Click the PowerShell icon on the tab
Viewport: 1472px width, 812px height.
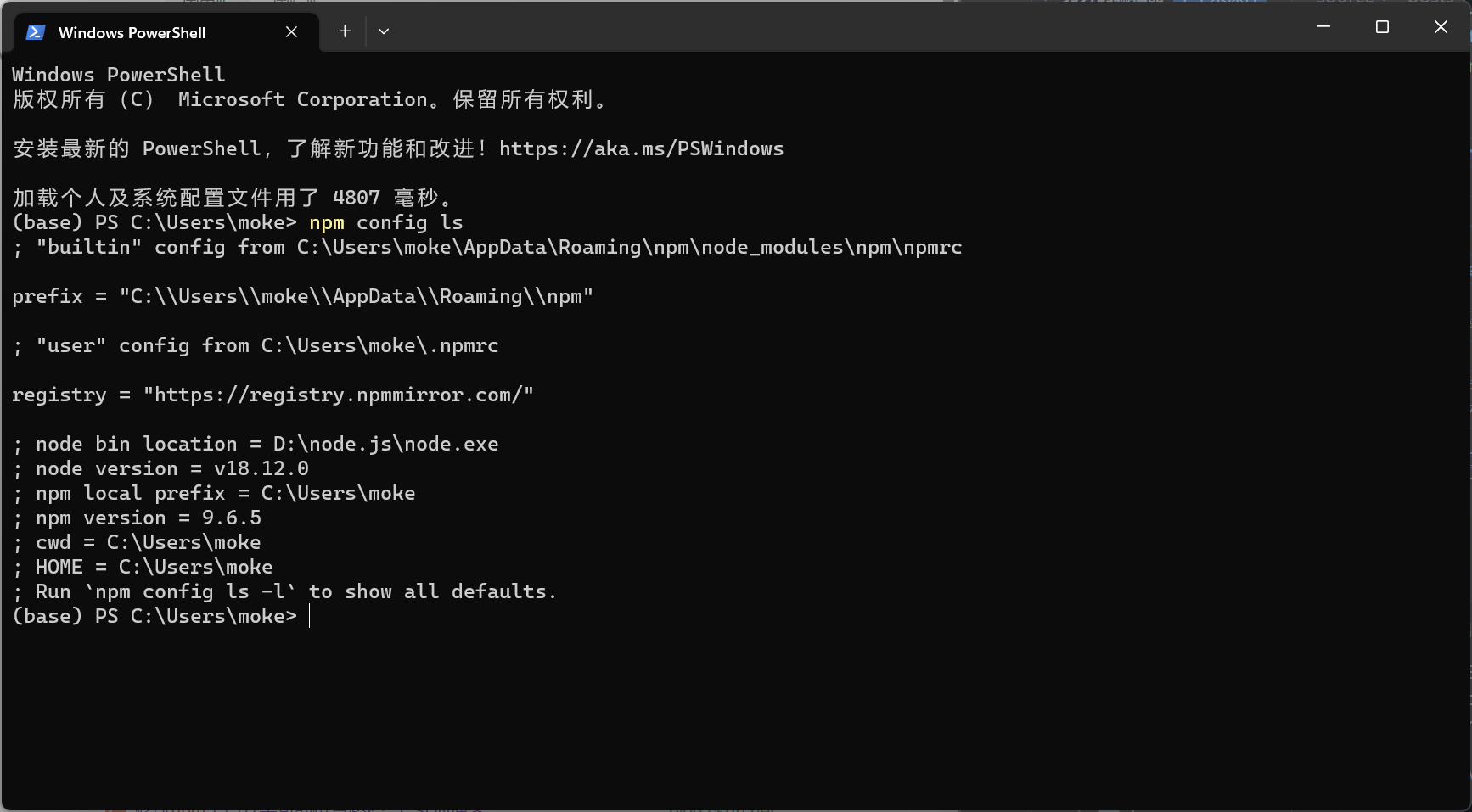pyautogui.click(x=35, y=32)
